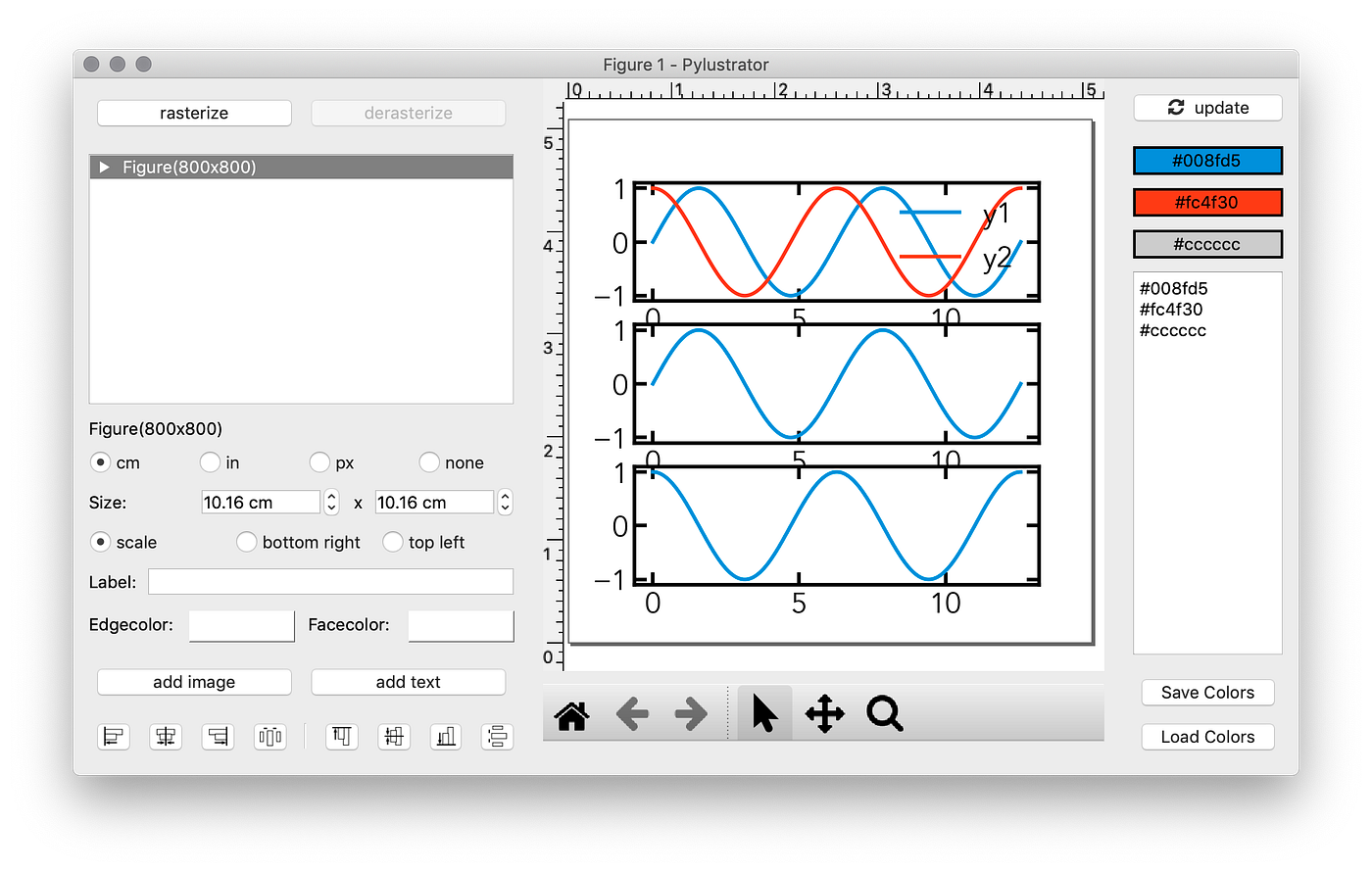Click the align vertical centers icon
Screen dimensions: 1372x872
(x=394, y=737)
